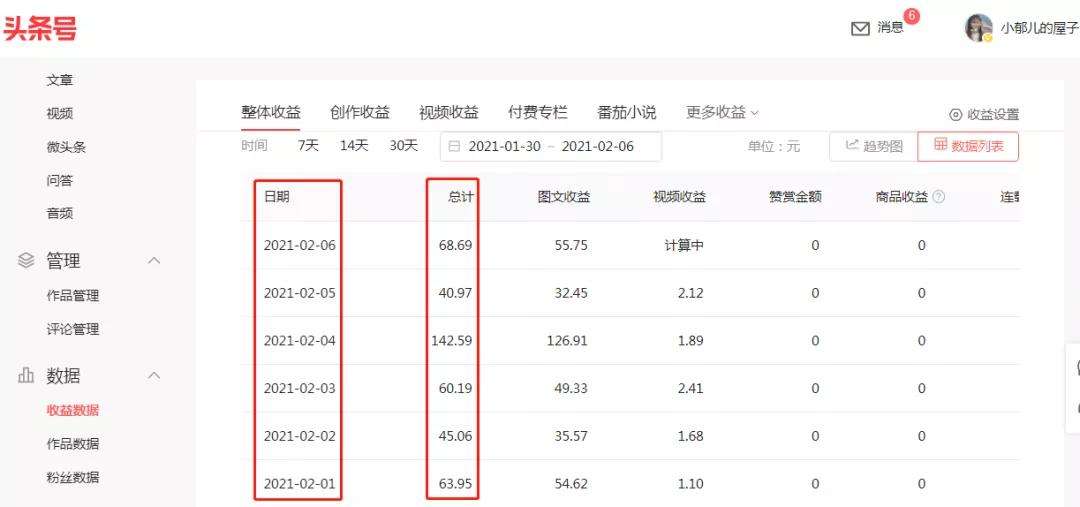This screenshot has height=507, width=1080.
Task: Open 视频 in the sidebar
Action: tap(60, 114)
